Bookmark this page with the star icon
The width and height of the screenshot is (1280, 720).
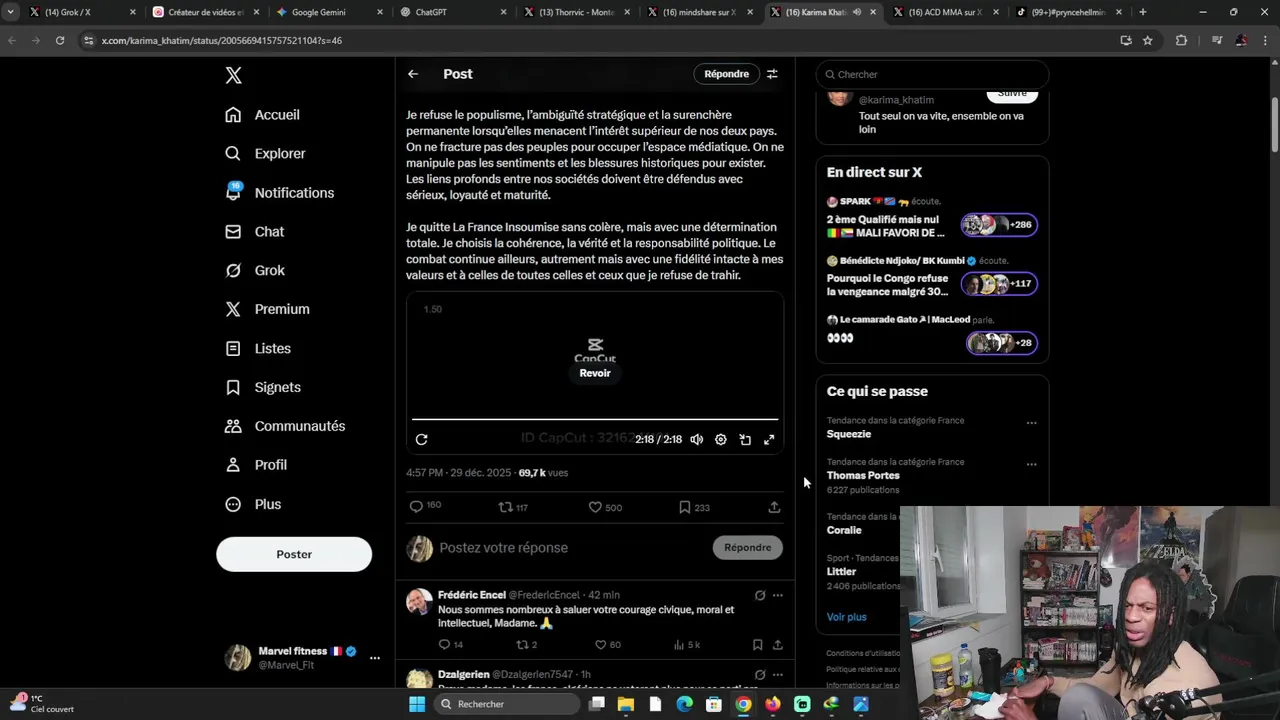point(1148,40)
